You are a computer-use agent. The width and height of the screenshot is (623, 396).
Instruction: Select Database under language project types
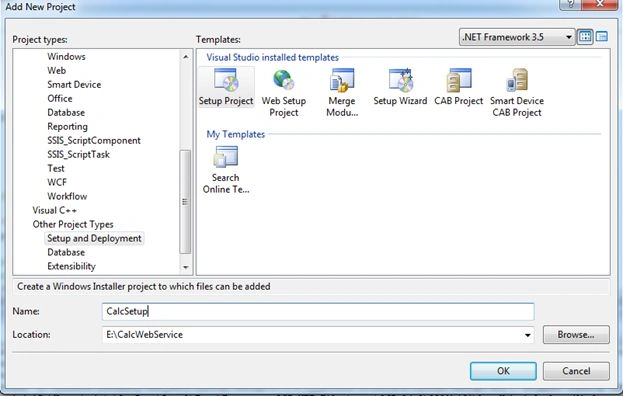point(66,112)
